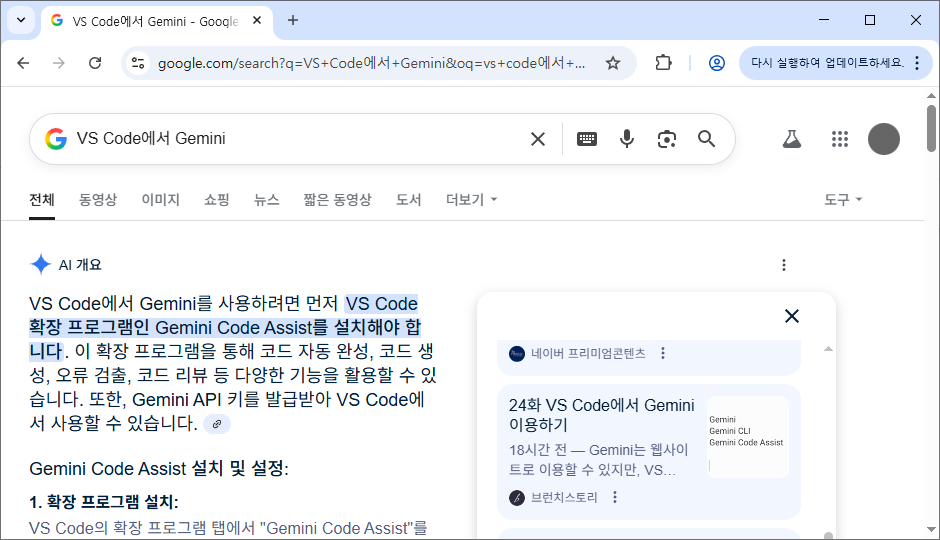The image size is (940, 540).
Task: Open AI overview three-dot options
Action: point(784,265)
